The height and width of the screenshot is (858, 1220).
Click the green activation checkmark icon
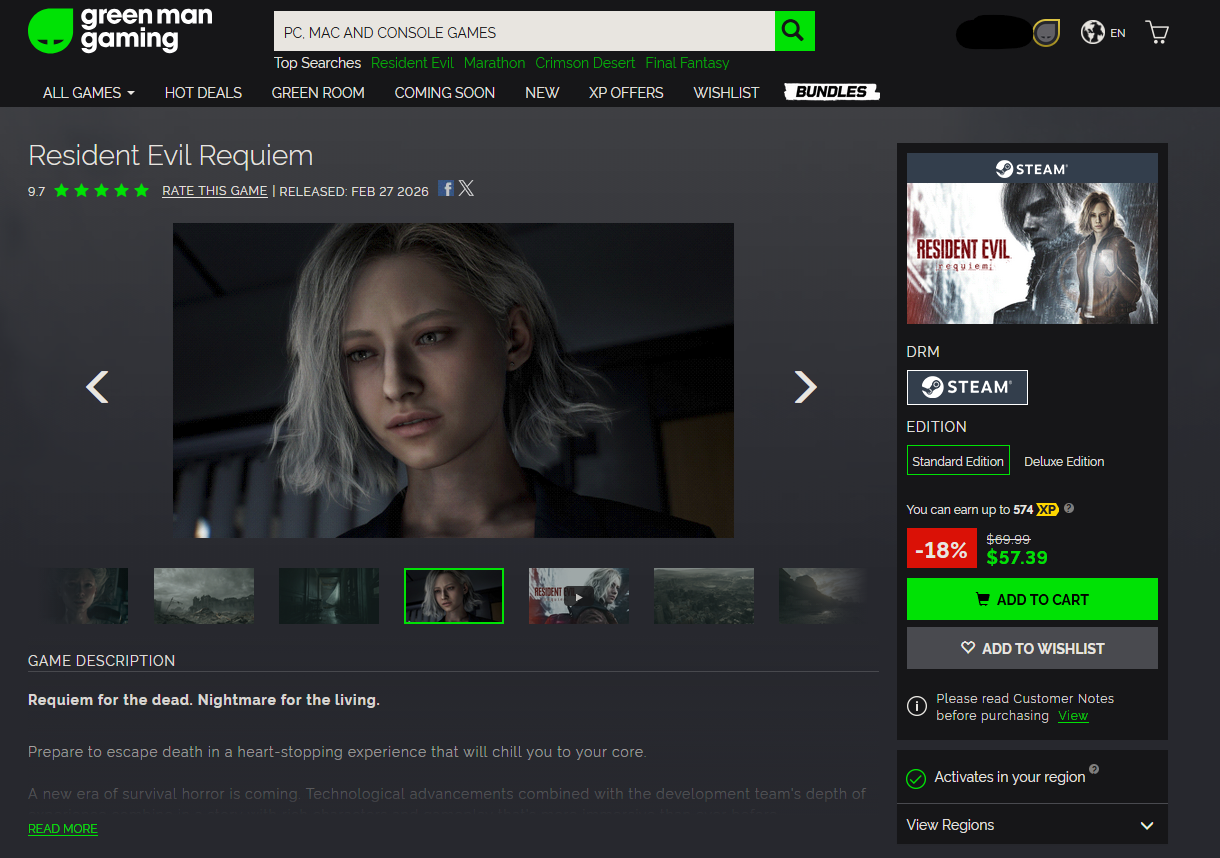pyautogui.click(x=915, y=778)
